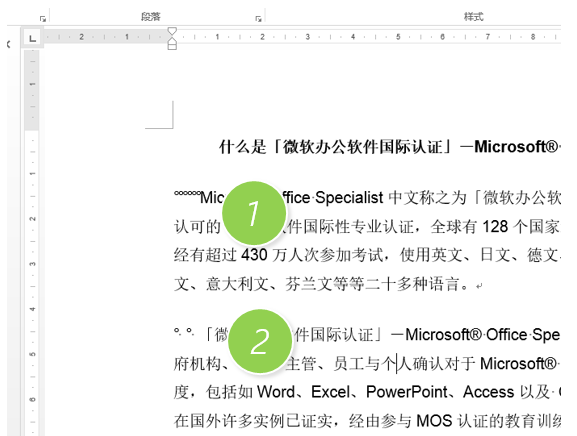This screenshot has width=577, height=436.
Task: Click the number 430 in first paragraph
Action: 254,255
